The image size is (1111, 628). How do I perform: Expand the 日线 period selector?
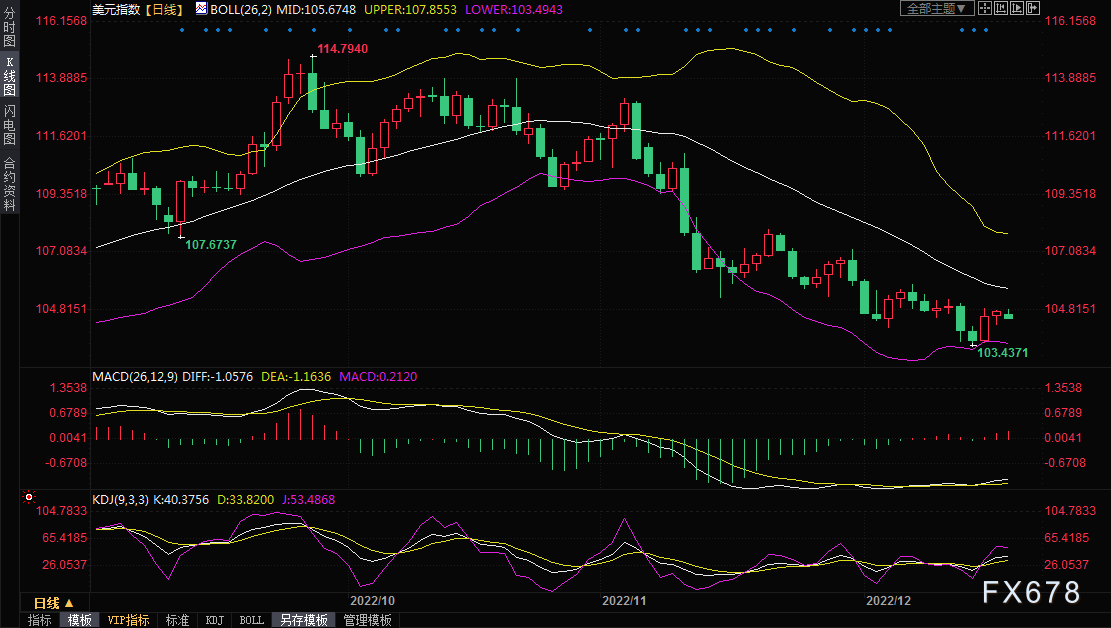point(54,603)
